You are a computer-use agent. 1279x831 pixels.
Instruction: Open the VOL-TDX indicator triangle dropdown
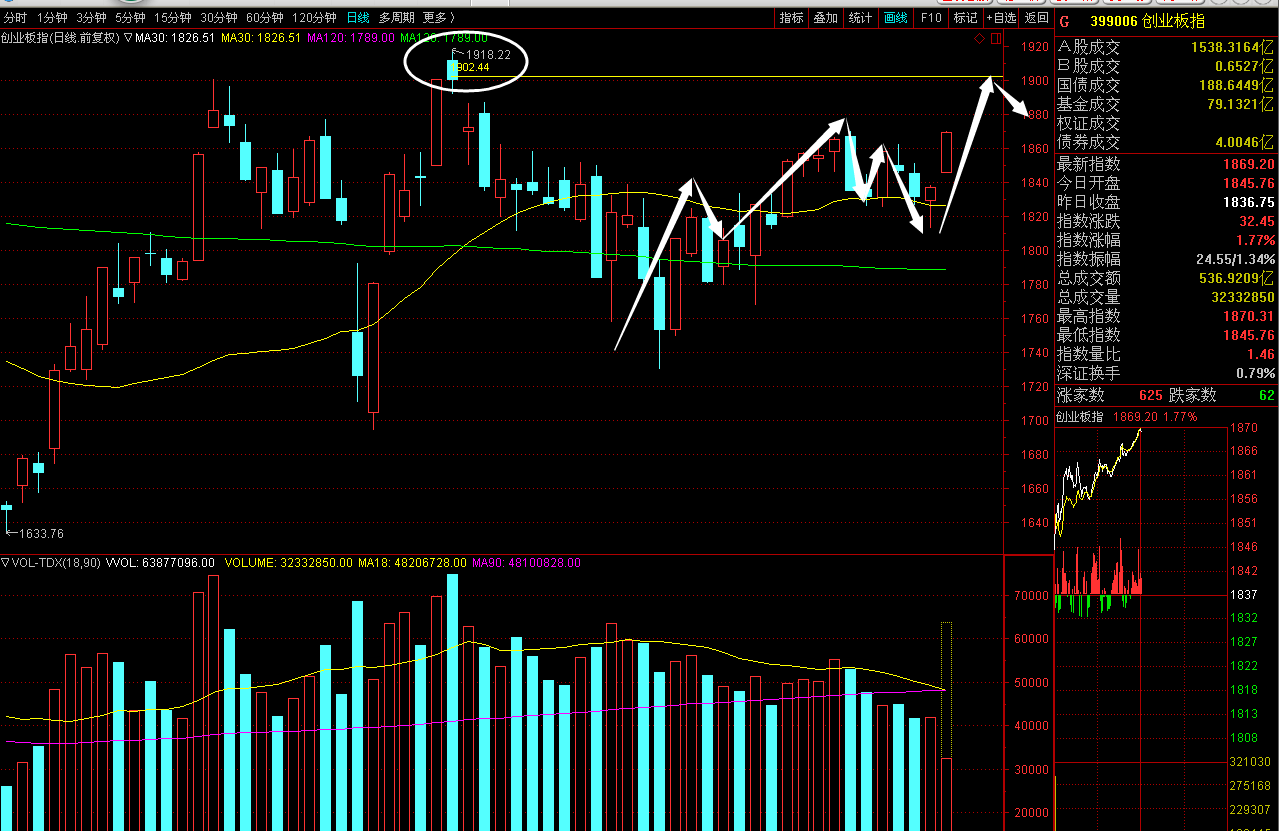pyautogui.click(x=6, y=563)
